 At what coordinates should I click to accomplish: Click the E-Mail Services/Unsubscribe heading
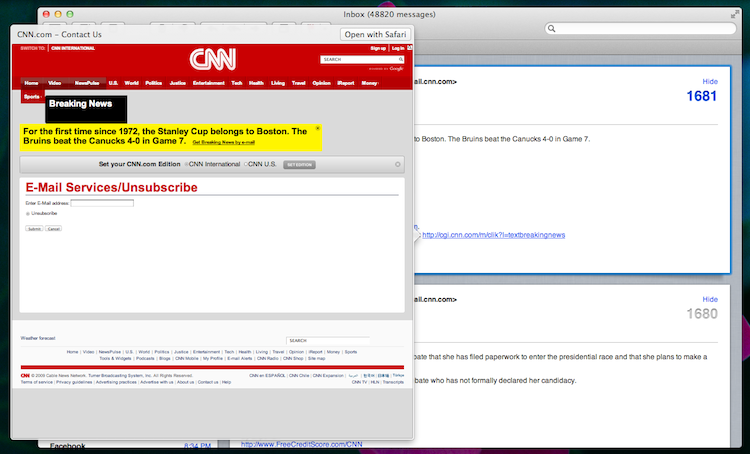[x=111, y=188]
